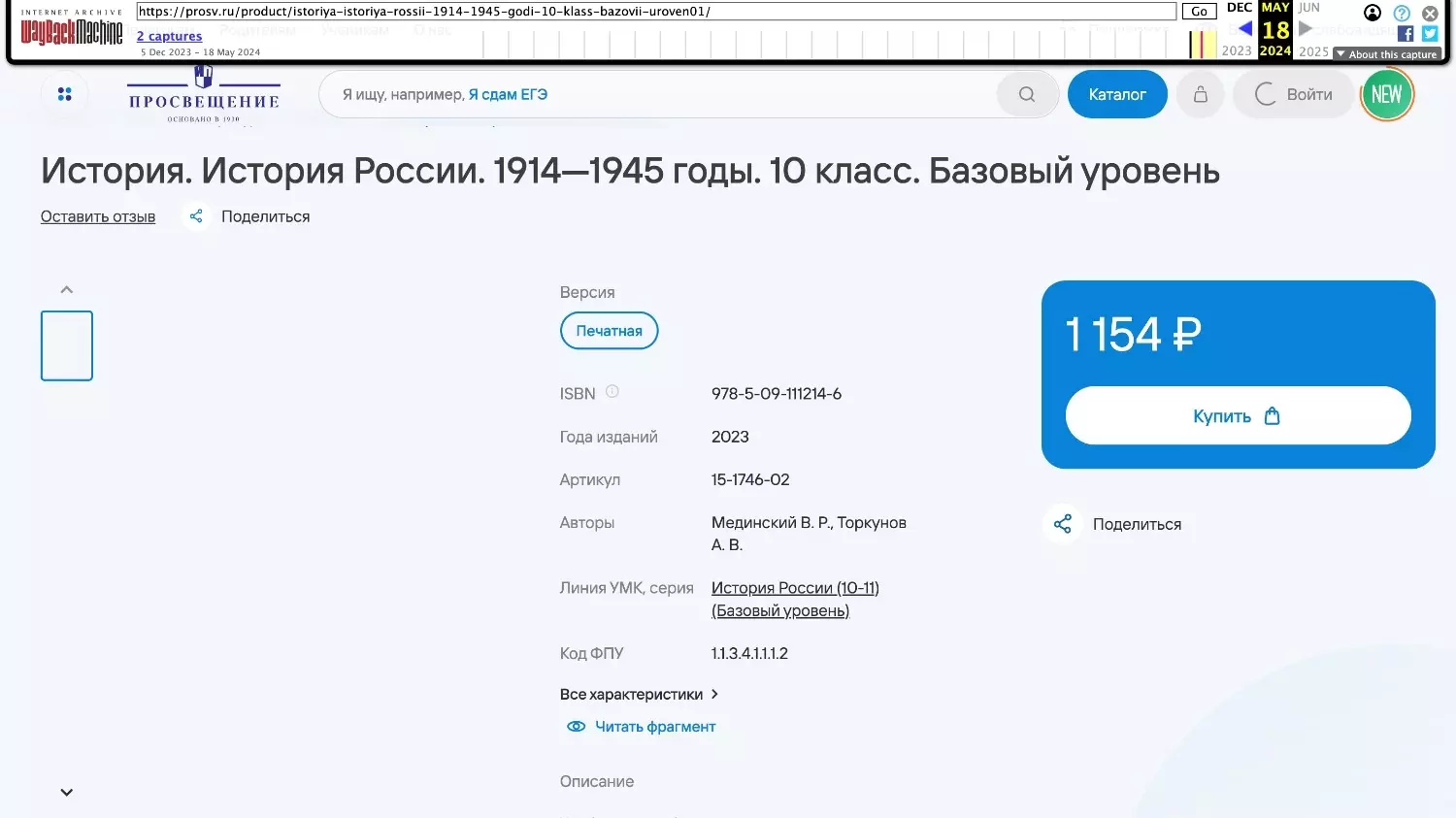Select the Печатная version option
This screenshot has height=818, width=1456.
(x=610, y=331)
